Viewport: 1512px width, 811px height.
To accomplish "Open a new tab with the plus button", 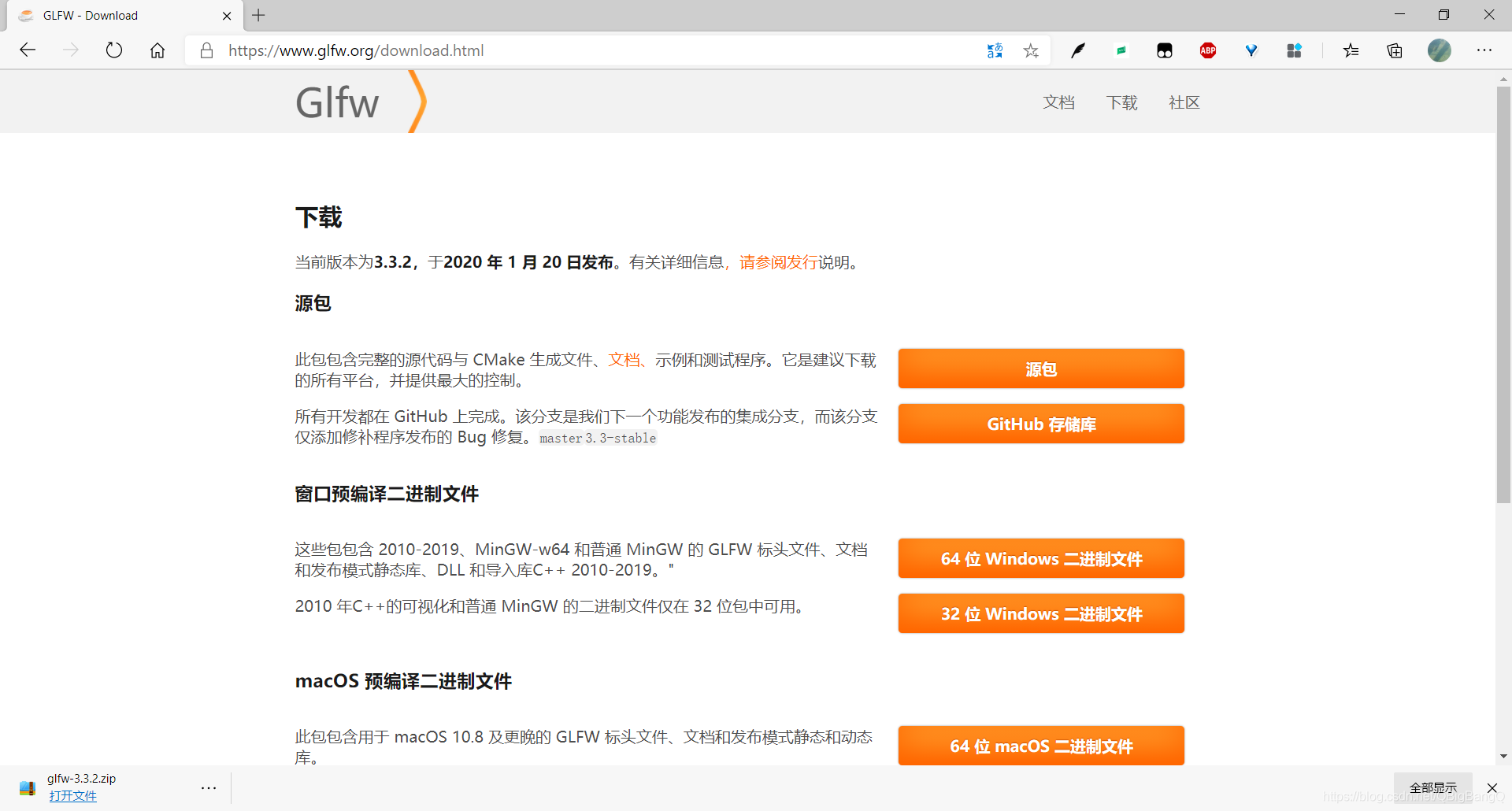I will [x=259, y=15].
